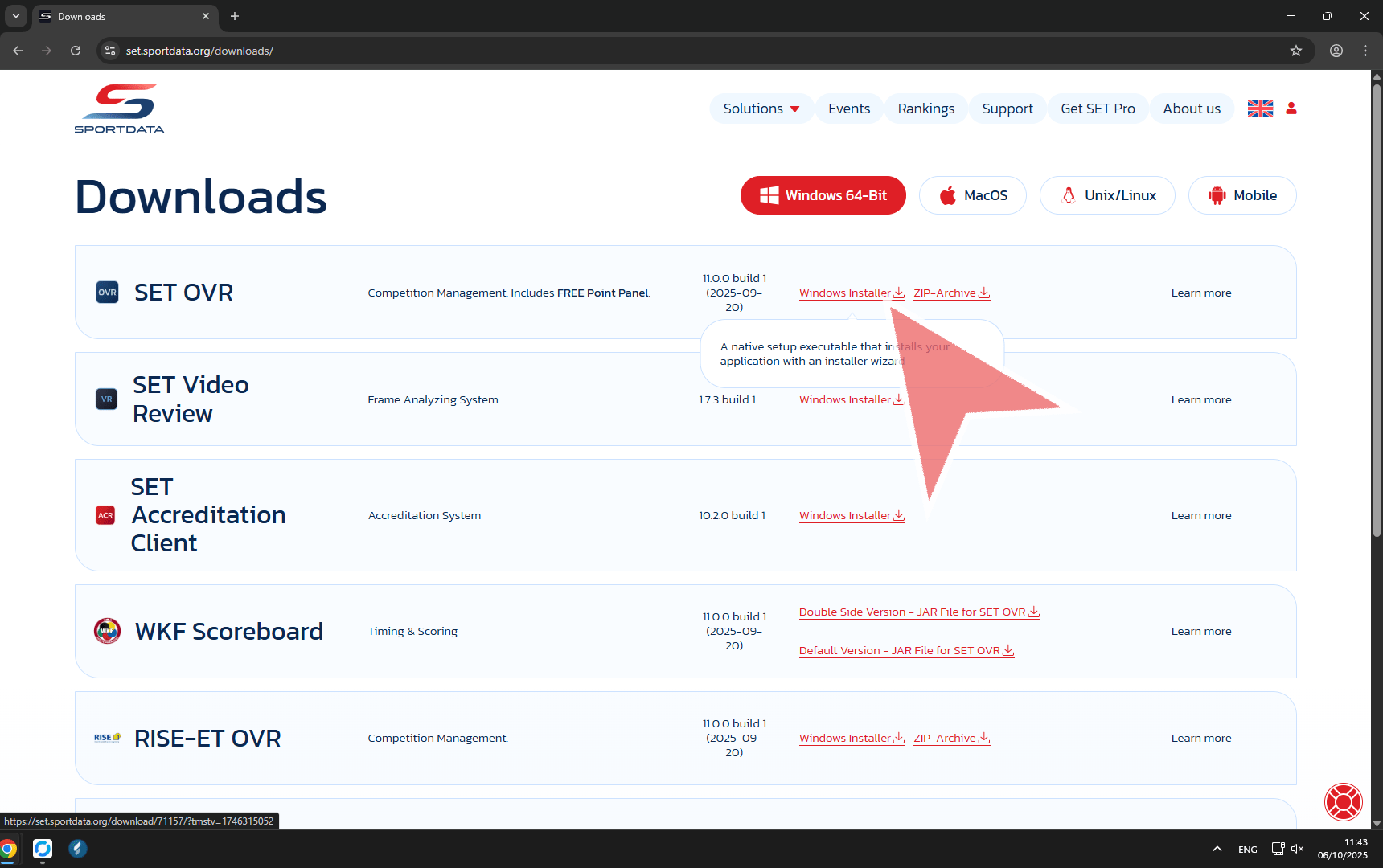The width and height of the screenshot is (1383, 868).
Task: Expand the Solutions dropdown menu
Action: (761, 108)
